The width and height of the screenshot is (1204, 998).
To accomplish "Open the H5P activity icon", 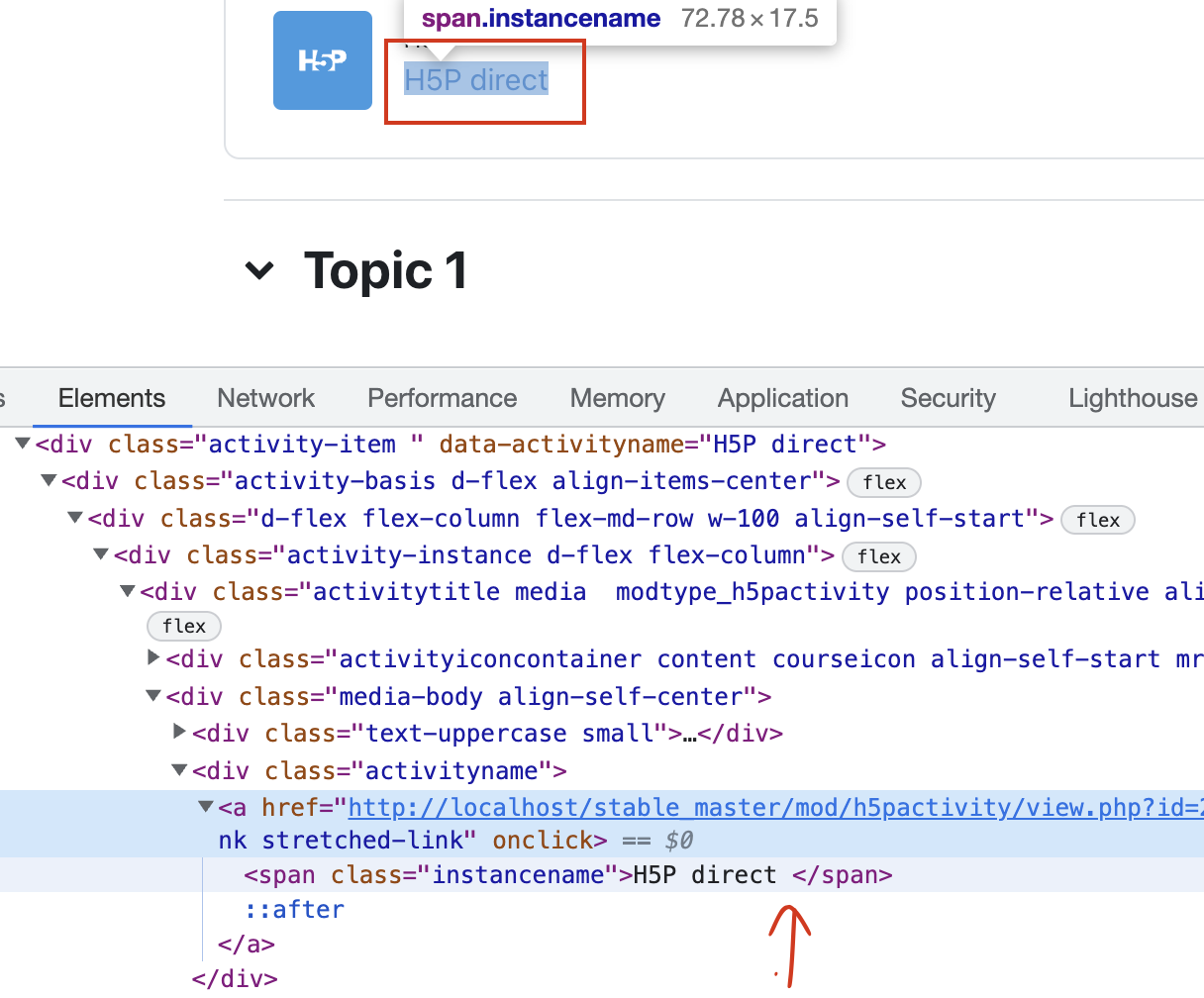I will (x=323, y=60).
